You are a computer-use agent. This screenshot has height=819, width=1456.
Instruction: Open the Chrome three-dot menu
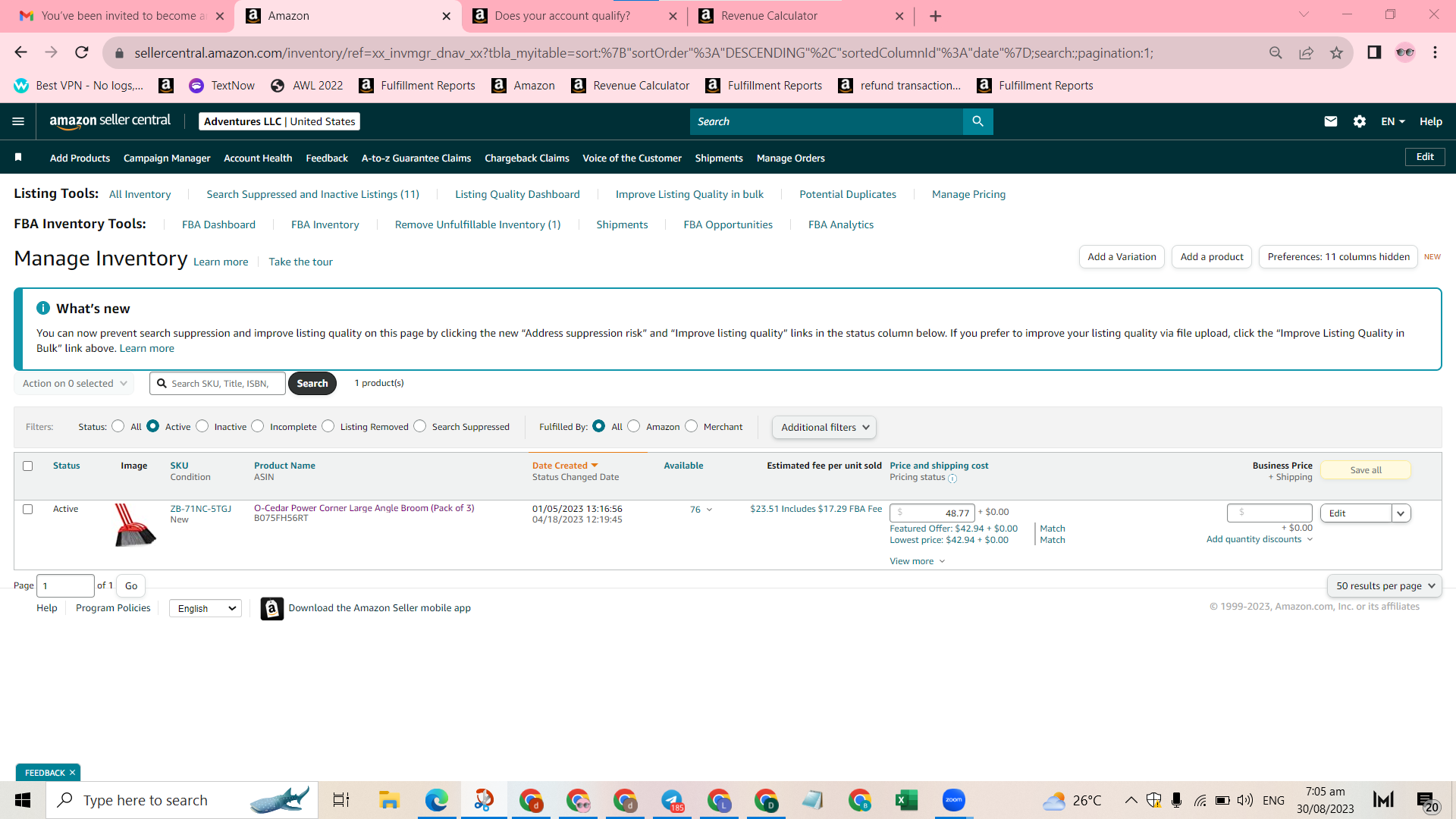click(x=1435, y=52)
